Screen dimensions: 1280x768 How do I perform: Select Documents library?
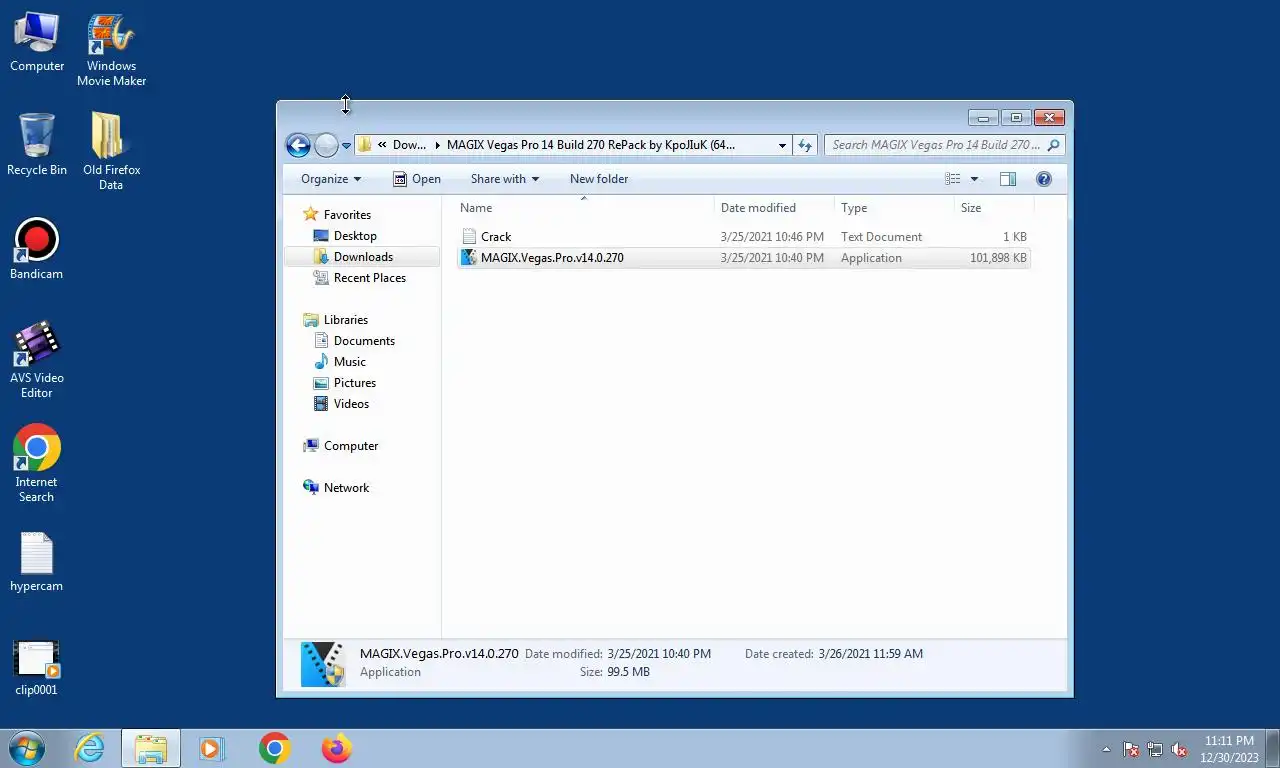[364, 341]
